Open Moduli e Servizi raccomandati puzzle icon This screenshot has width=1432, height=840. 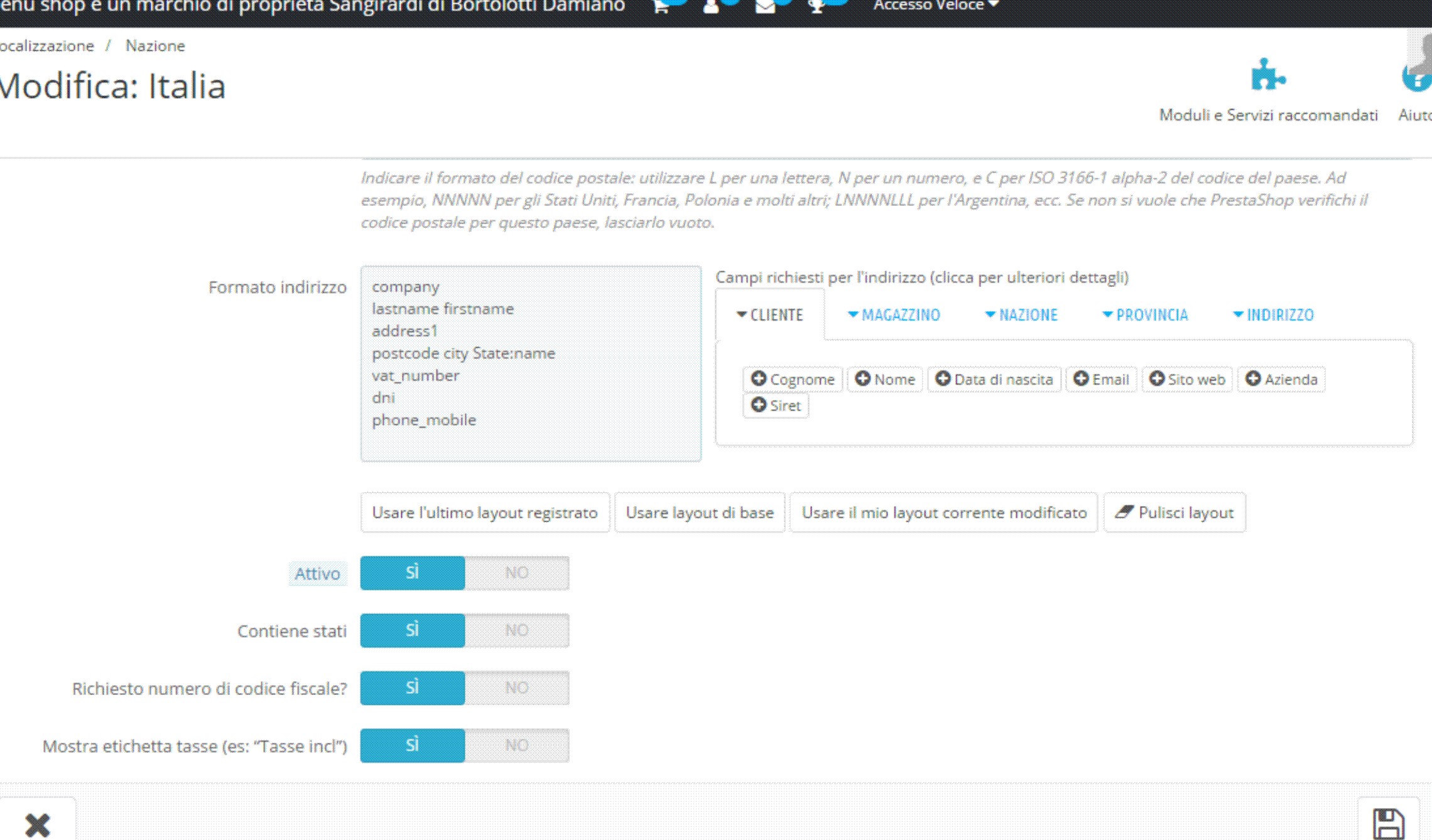click(1267, 76)
